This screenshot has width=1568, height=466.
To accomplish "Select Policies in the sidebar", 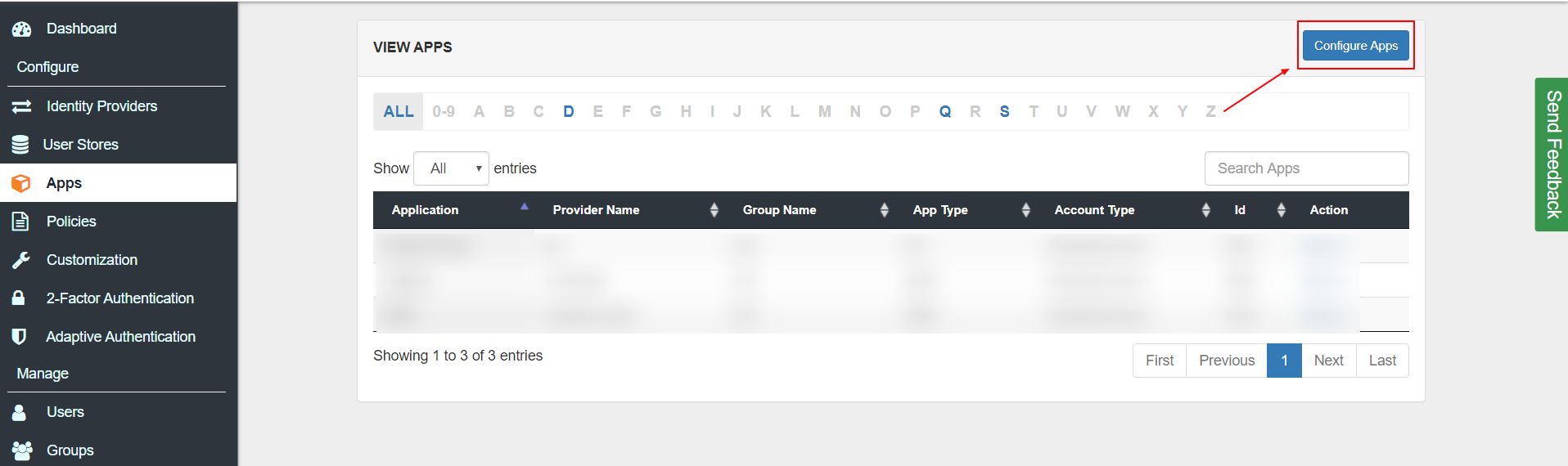I will point(71,222).
